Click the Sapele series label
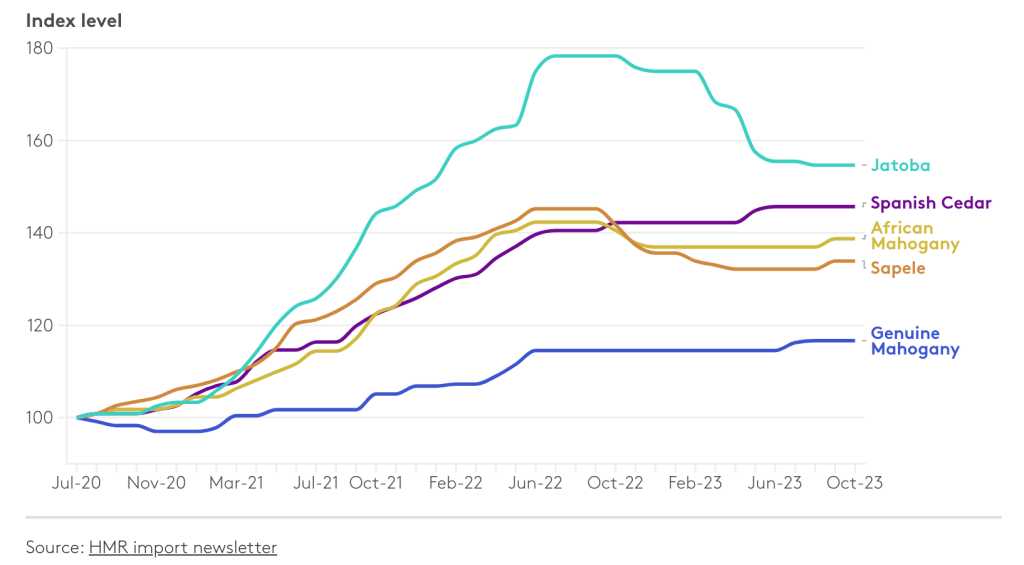The height and width of the screenshot is (565, 1024). (x=897, y=268)
